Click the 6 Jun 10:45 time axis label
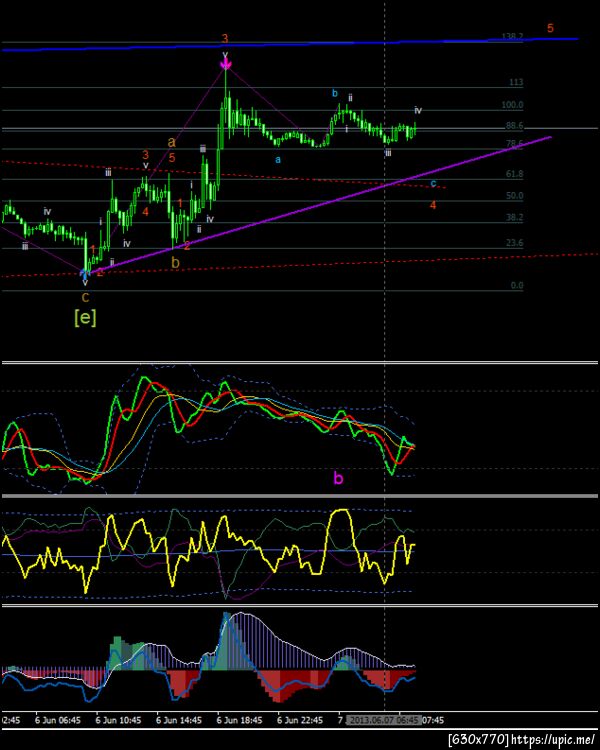The image size is (600, 750). click(x=118, y=720)
